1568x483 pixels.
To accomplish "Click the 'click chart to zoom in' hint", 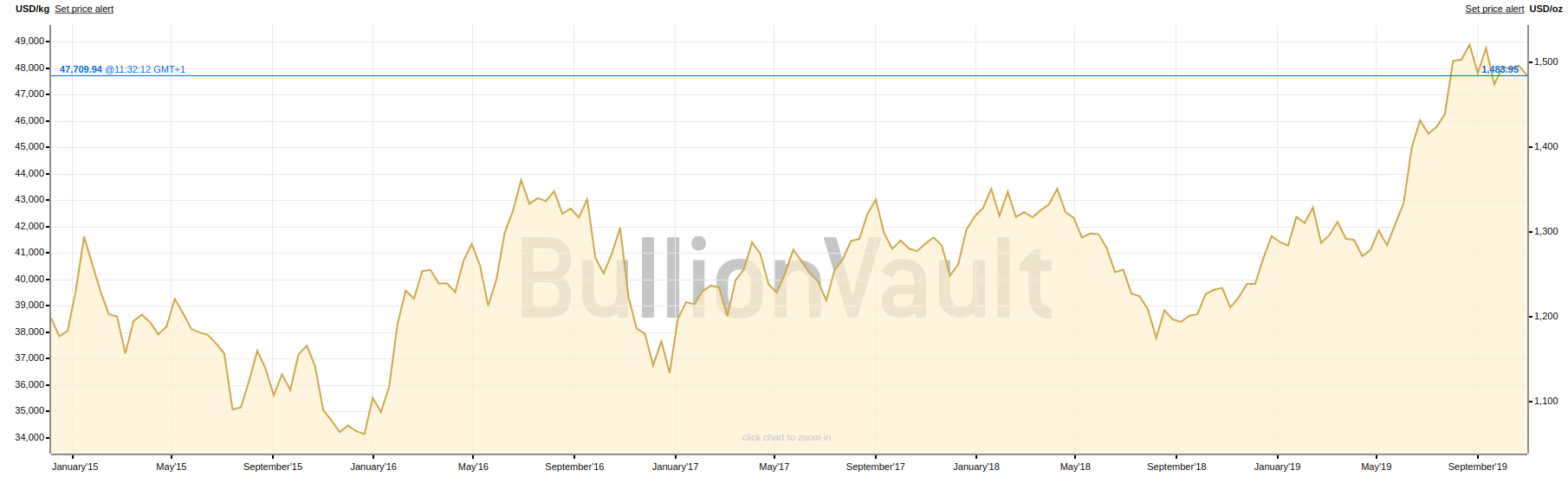I will 787,437.
